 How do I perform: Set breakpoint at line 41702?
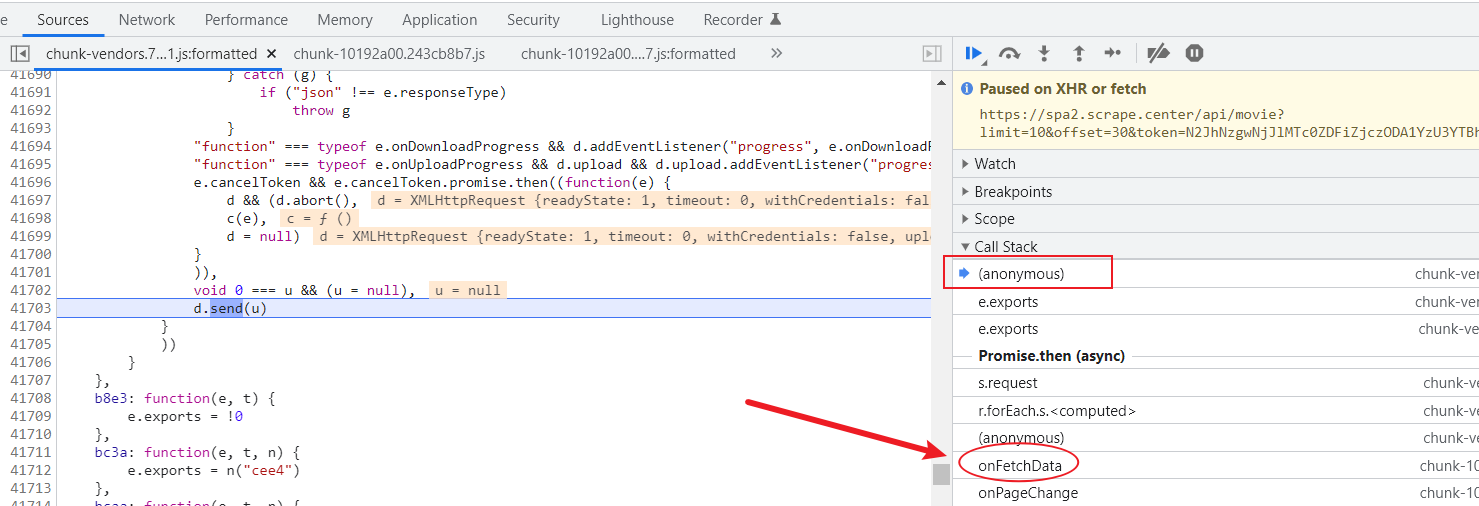pyautogui.click(x=30, y=290)
